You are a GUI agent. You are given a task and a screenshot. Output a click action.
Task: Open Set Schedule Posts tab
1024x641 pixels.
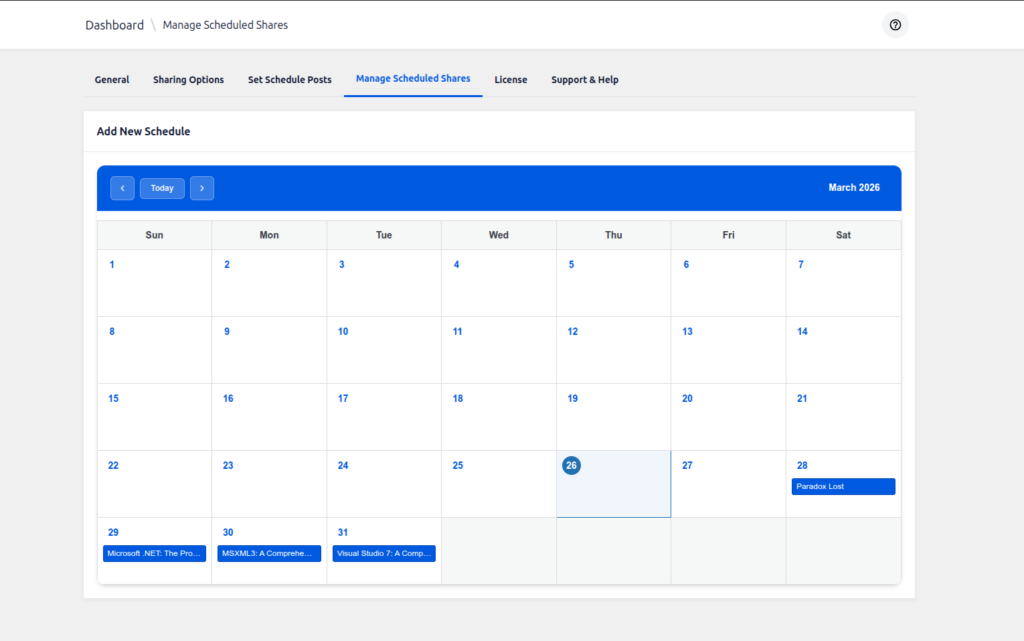point(290,80)
